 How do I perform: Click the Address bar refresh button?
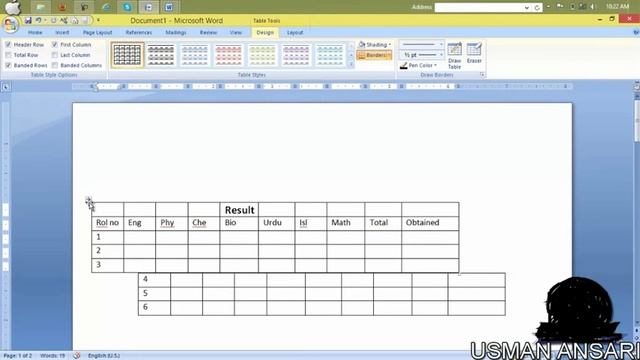click(537, 7)
